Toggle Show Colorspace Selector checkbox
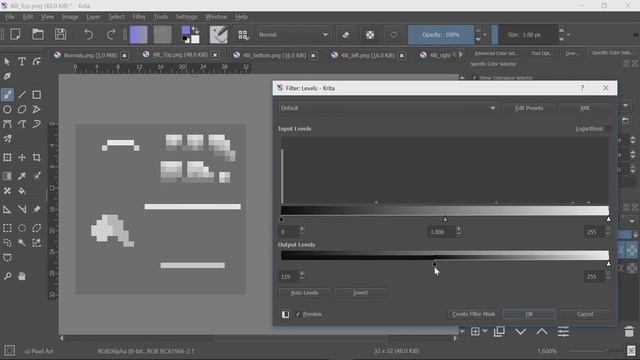The width and height of the screenshot is (640, 360). (x=474, y=78)
